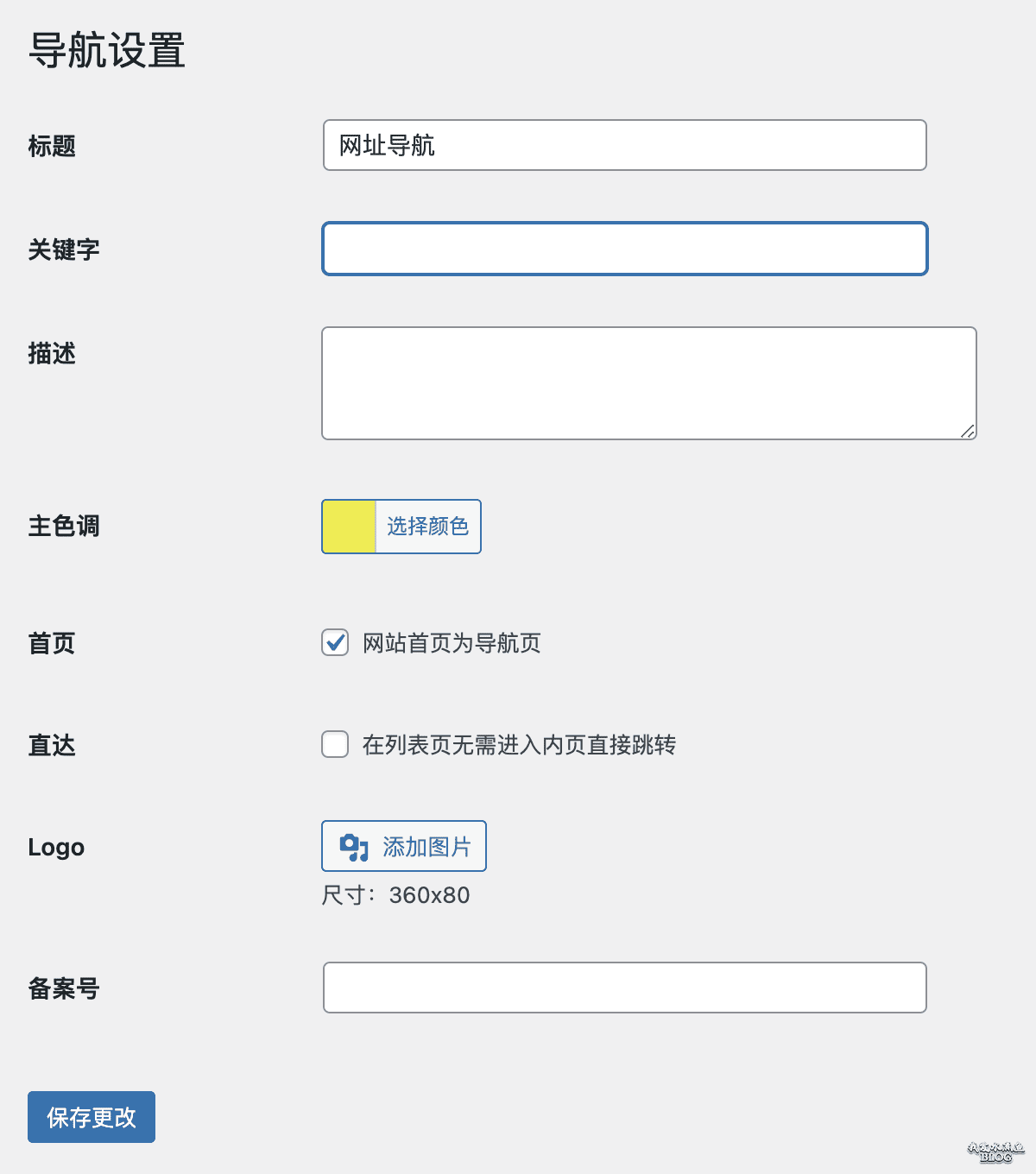Toggle the 首页 checkbox off

334,642
